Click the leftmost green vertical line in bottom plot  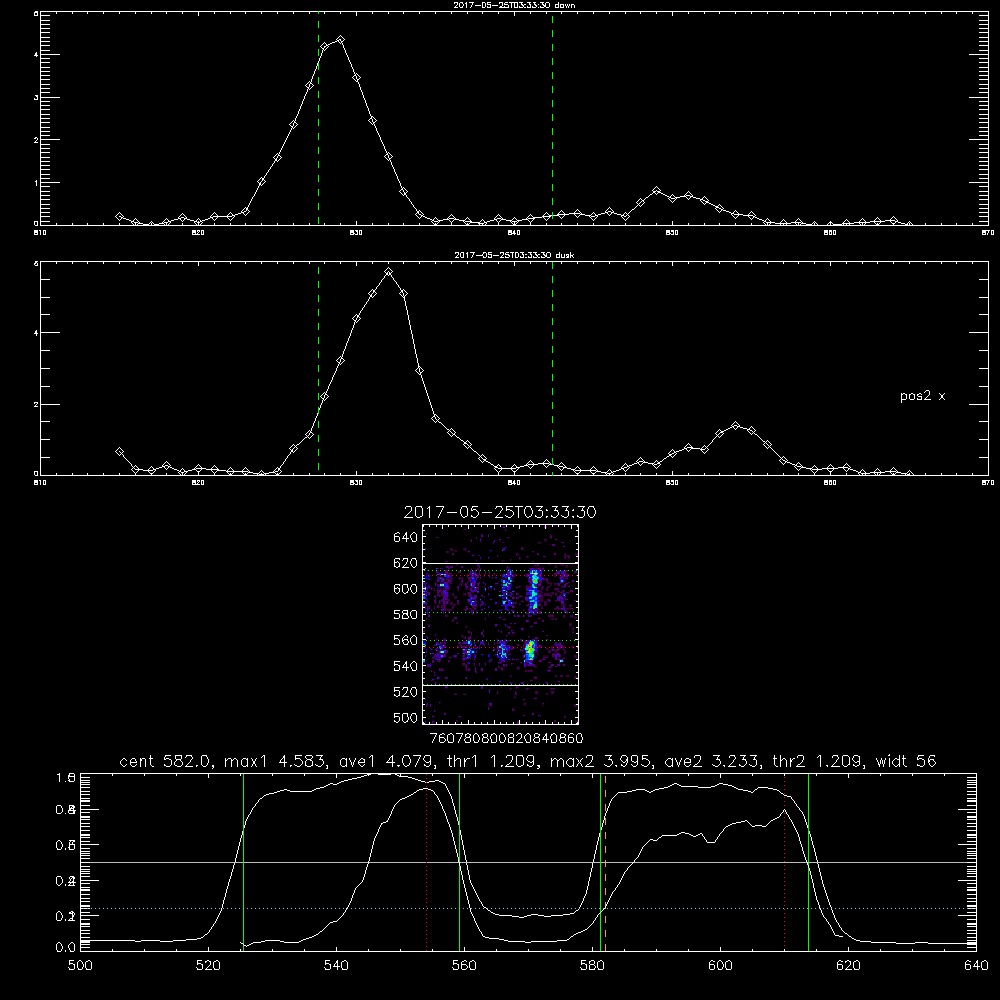pos(243,862)
